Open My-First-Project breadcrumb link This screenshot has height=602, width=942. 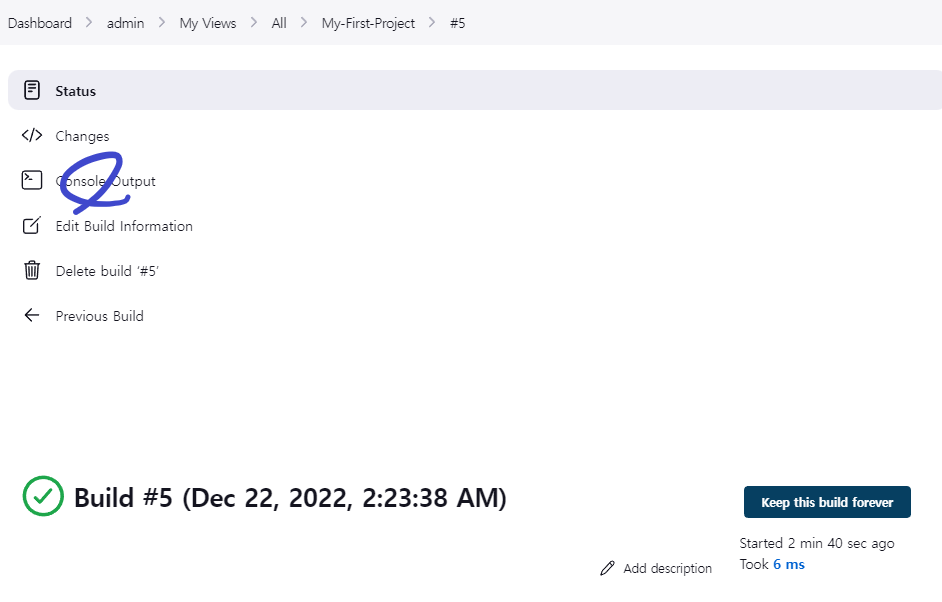[x=368, y=23]
